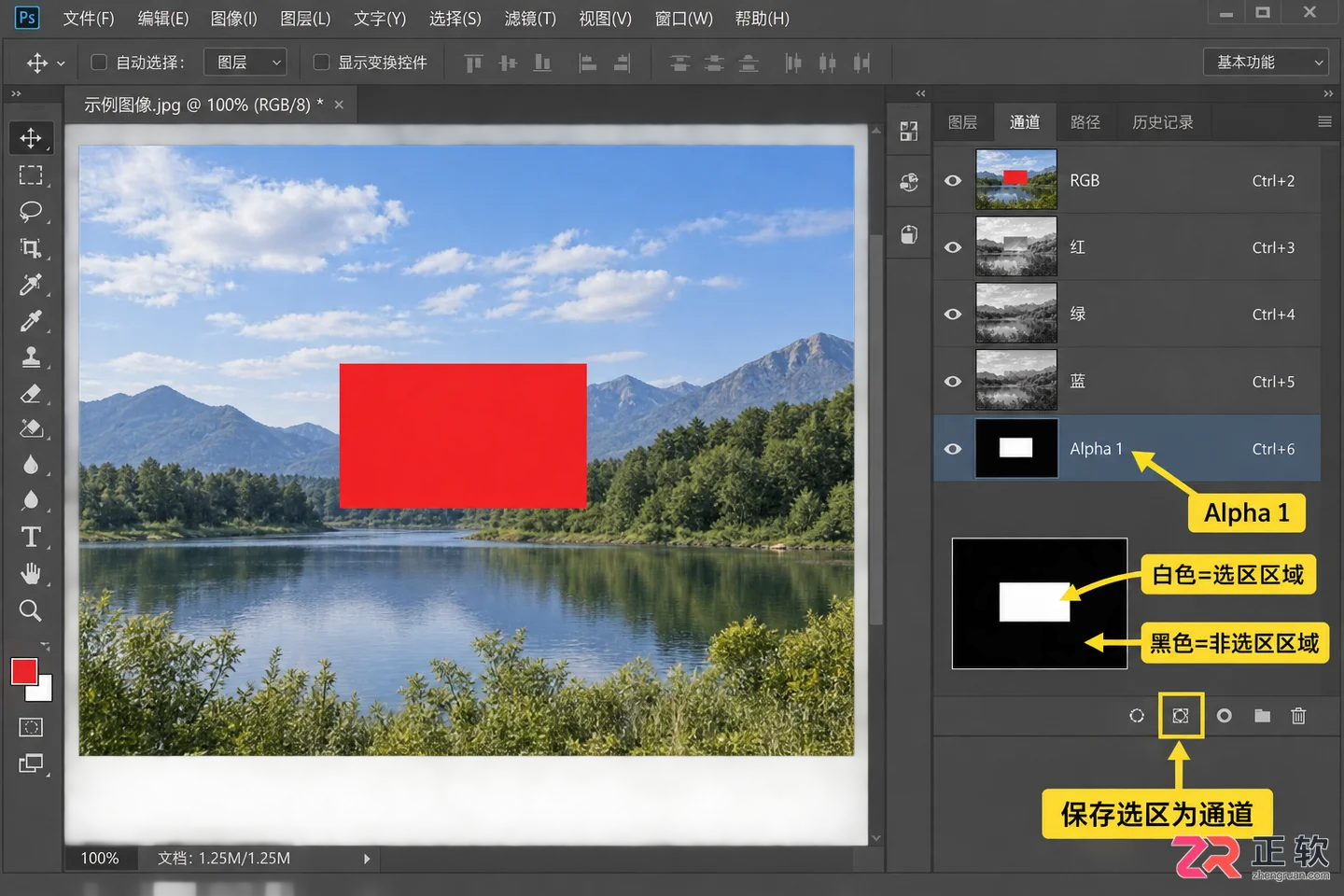Click the red foreground color swatch

pyautogui.click(x=23, y=670)
